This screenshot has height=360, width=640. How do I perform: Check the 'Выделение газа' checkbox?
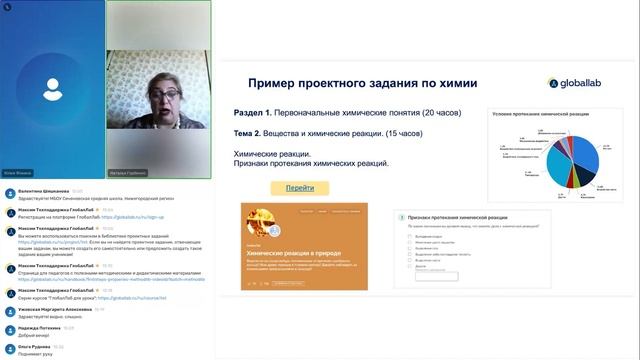click(409, 248)
